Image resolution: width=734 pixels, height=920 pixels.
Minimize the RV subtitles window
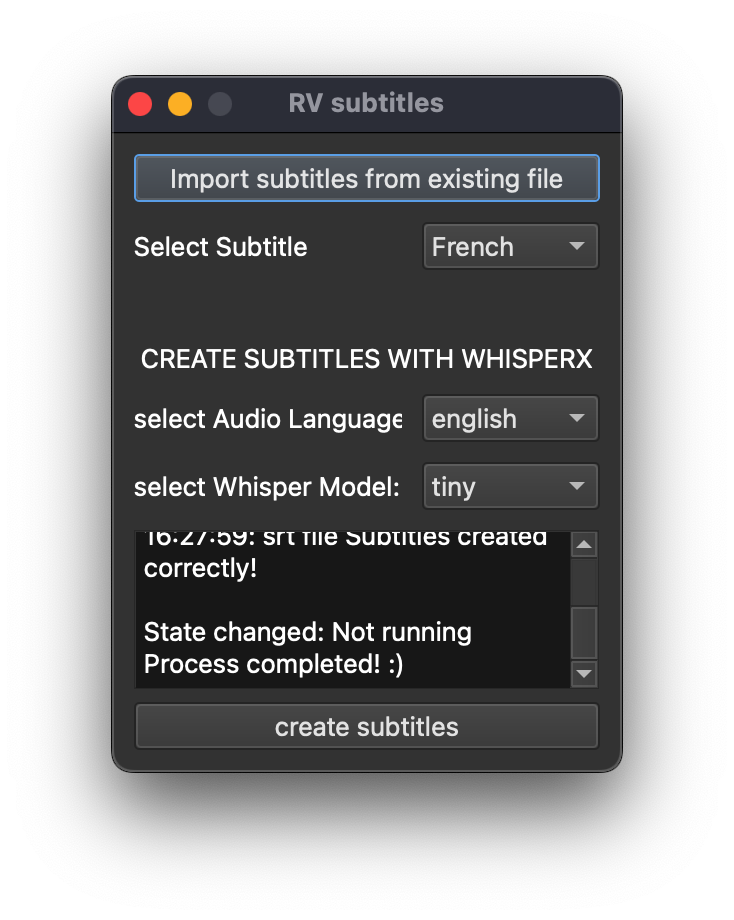pyautogui.click(x=180, y=104)
